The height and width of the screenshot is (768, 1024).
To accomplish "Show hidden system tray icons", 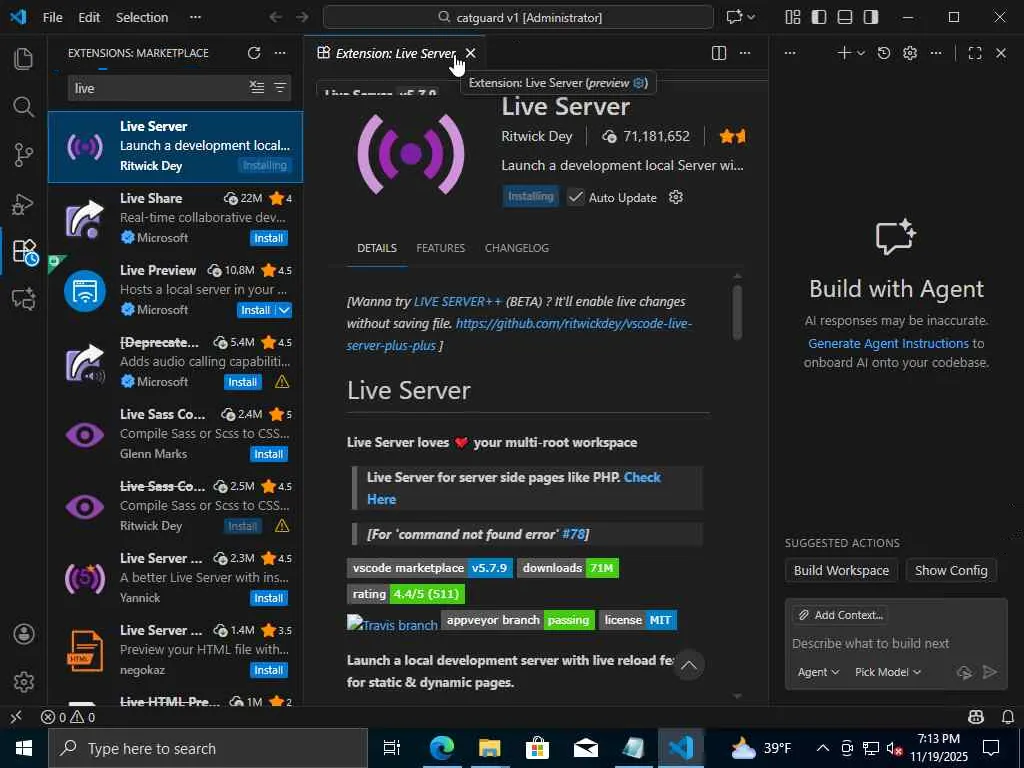I will [x=823, y=748].
